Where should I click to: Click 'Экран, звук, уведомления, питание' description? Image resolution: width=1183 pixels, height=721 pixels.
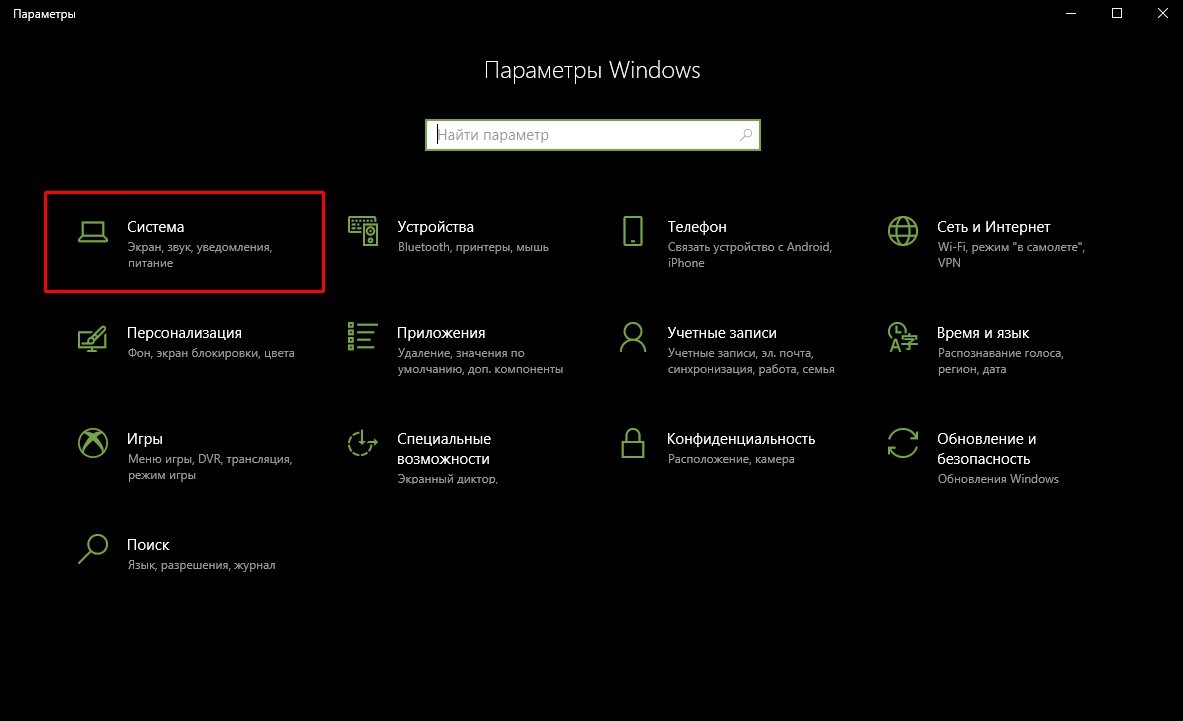point(200,255)
